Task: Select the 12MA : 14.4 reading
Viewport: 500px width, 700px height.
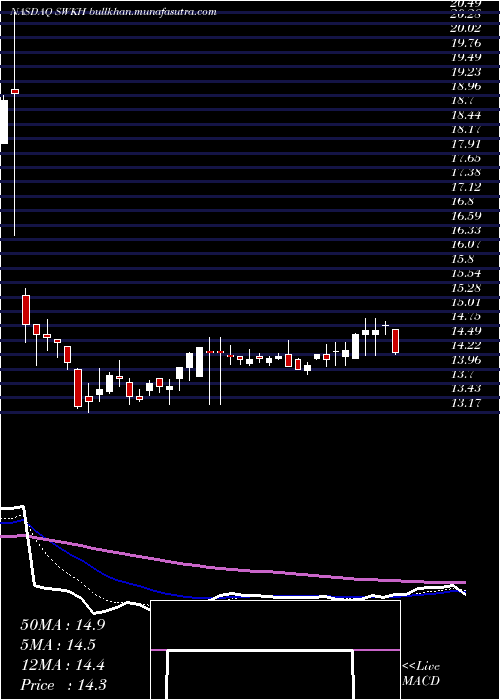Action: point(63,665)
